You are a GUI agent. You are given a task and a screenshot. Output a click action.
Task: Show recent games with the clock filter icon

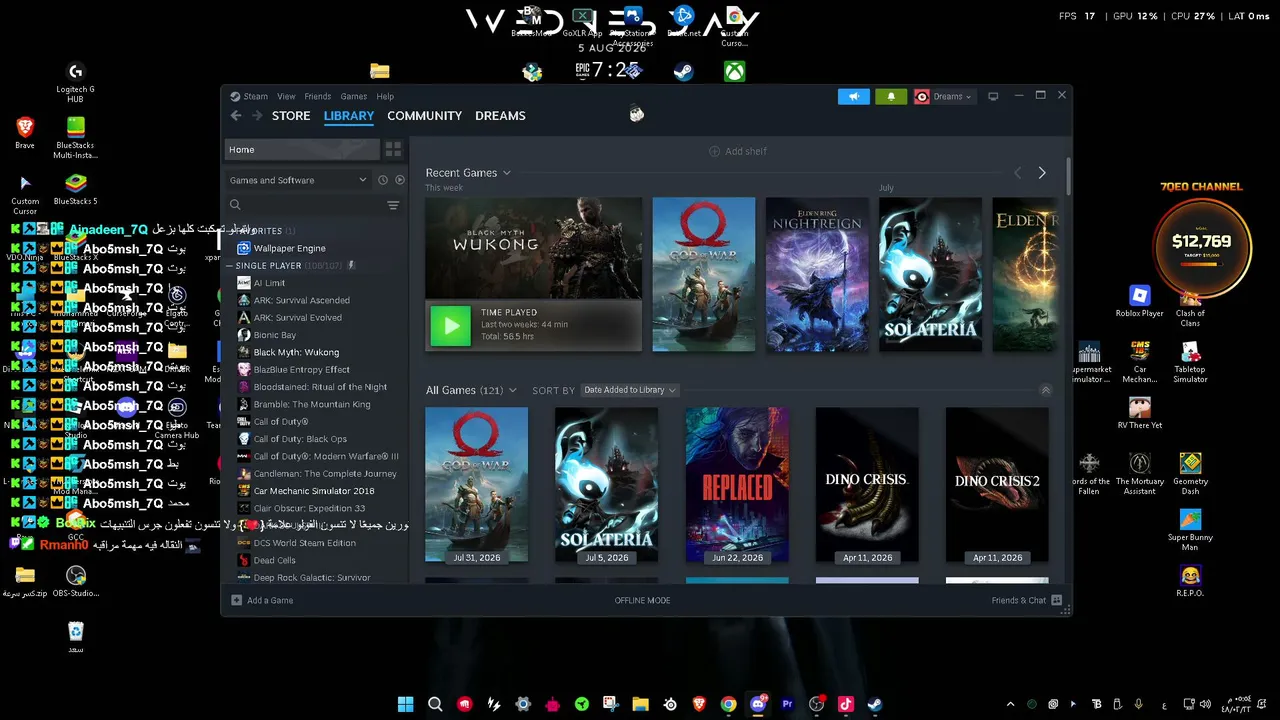tap(382, 180)
